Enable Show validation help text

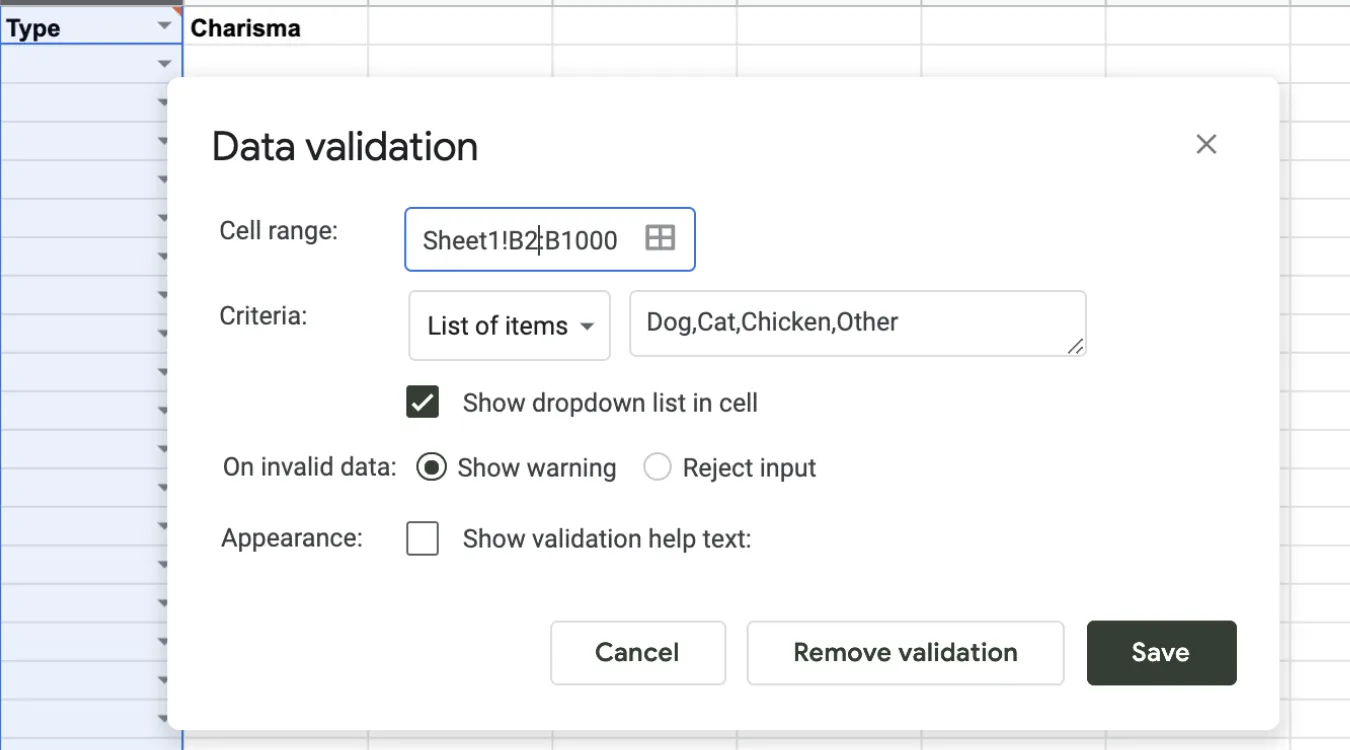[422, 538]
